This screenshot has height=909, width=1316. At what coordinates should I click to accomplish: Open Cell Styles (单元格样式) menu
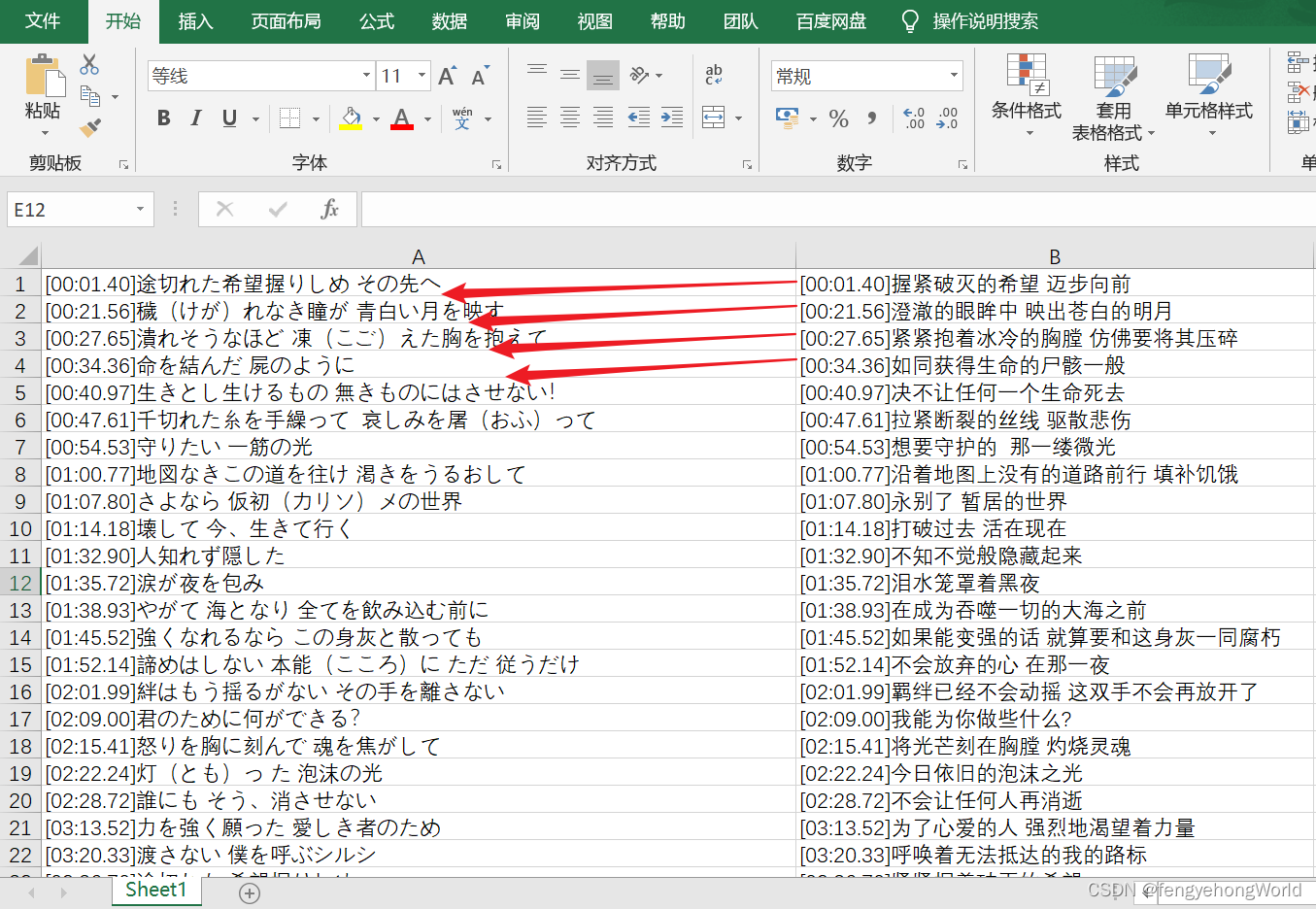point(1209,95)
